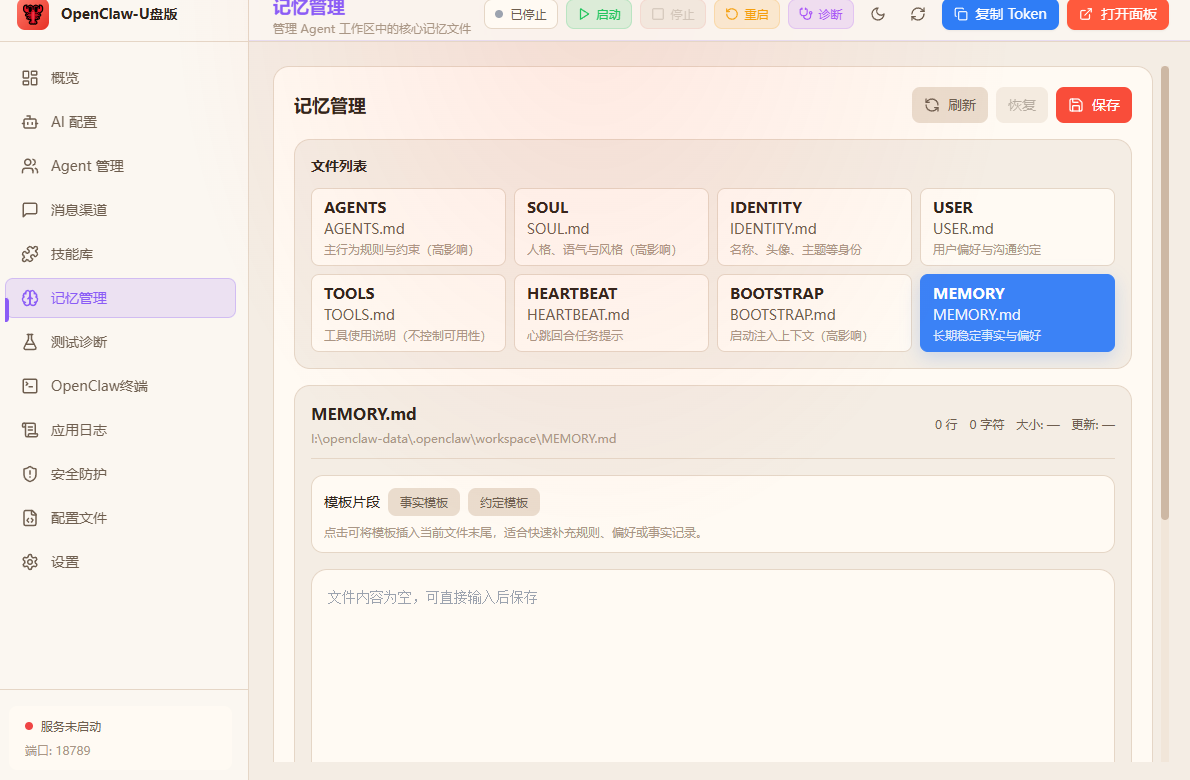Open AI 配置 menu item label
Viewport: 1190px width, 780px height.
click(x=74, y=122)
